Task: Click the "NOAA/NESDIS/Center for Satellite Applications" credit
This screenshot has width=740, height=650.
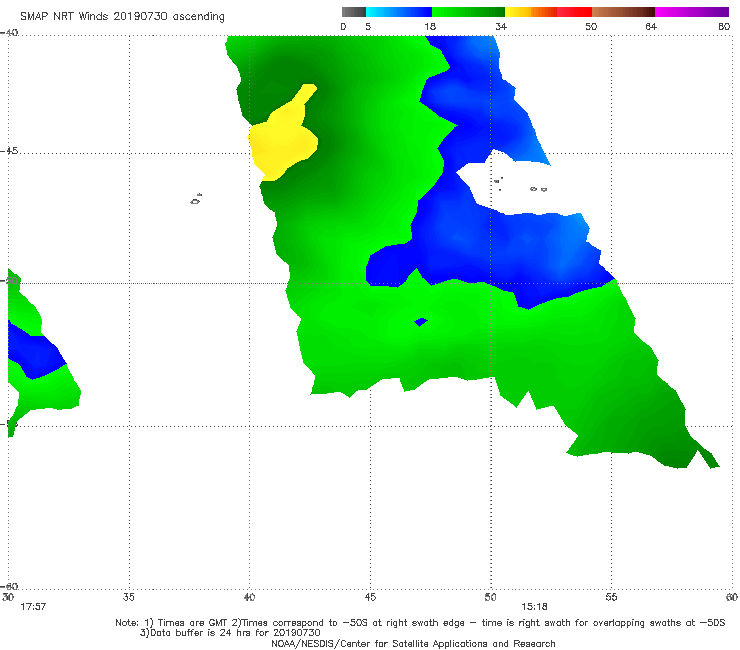Action: (413, 643)
